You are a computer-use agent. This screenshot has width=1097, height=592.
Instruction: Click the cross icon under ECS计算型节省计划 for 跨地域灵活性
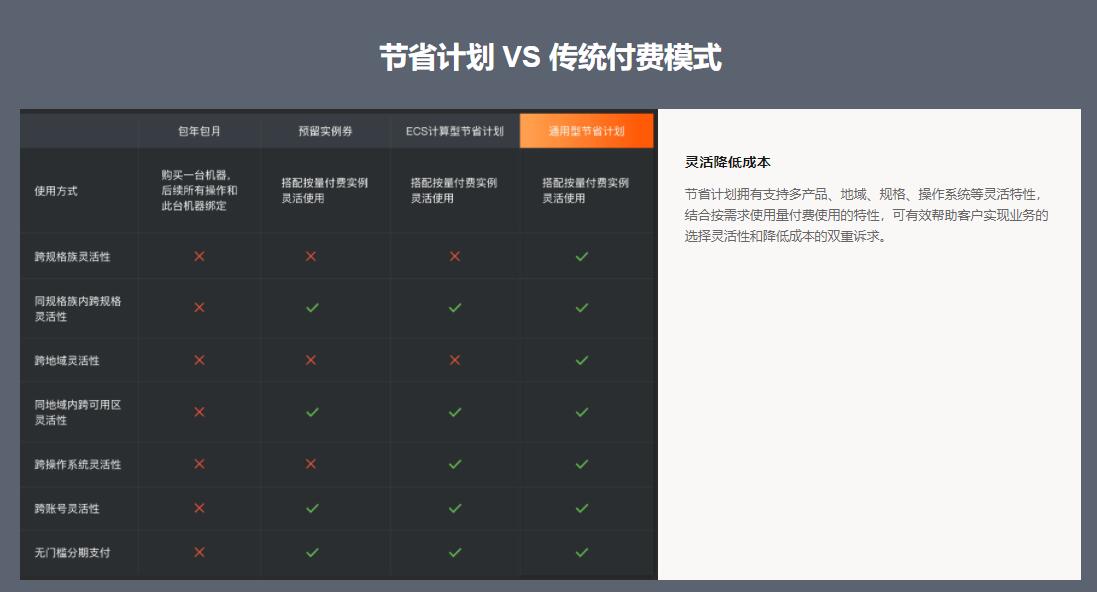(453, 360)
